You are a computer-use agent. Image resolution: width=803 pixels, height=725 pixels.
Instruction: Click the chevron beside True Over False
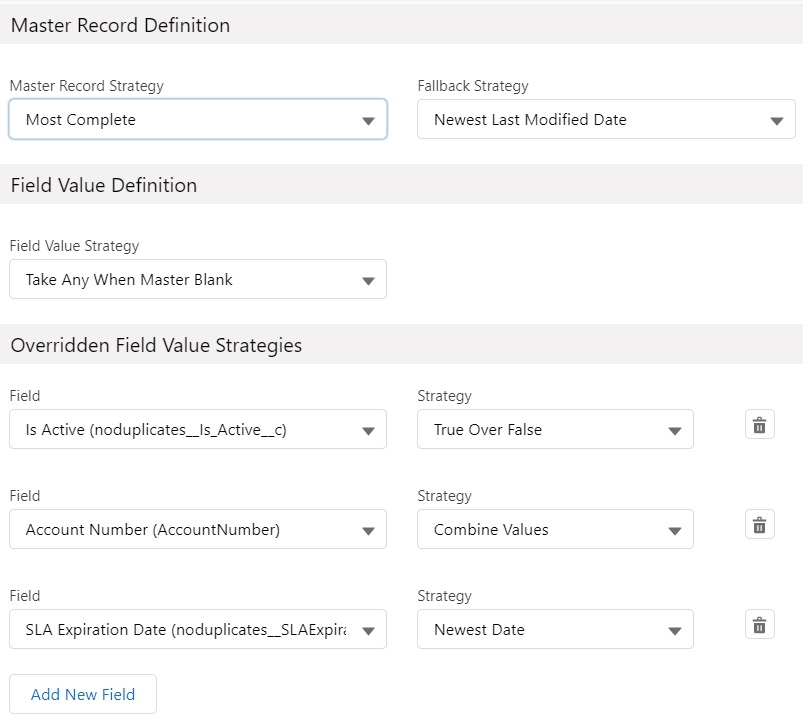click(673, 430)
